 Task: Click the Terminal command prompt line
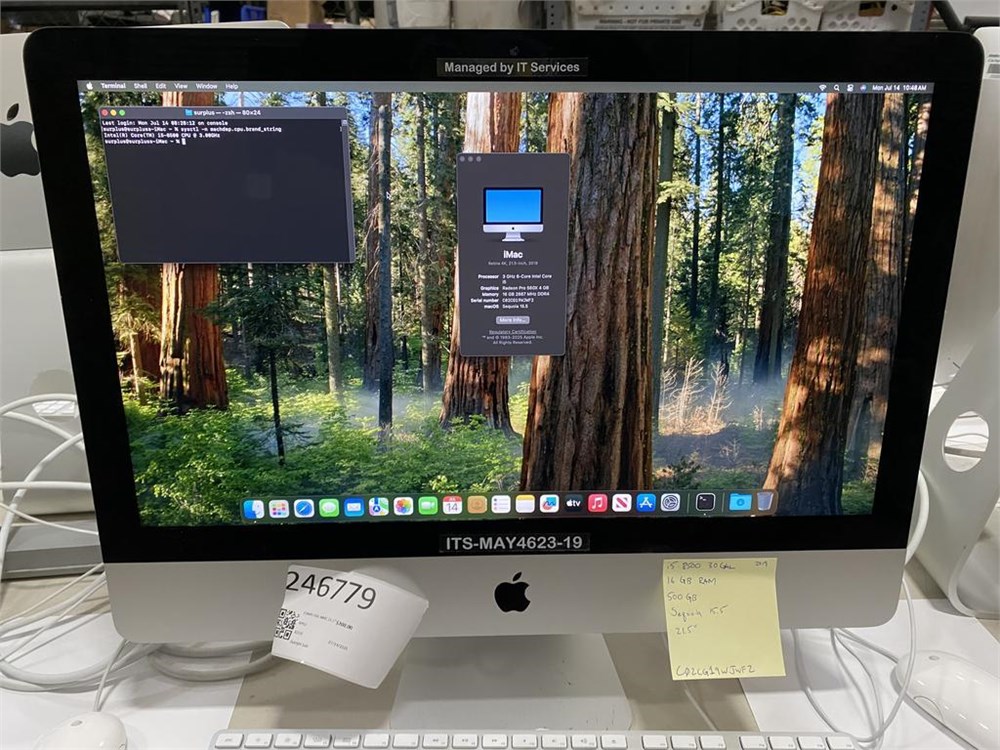point(145,141)
